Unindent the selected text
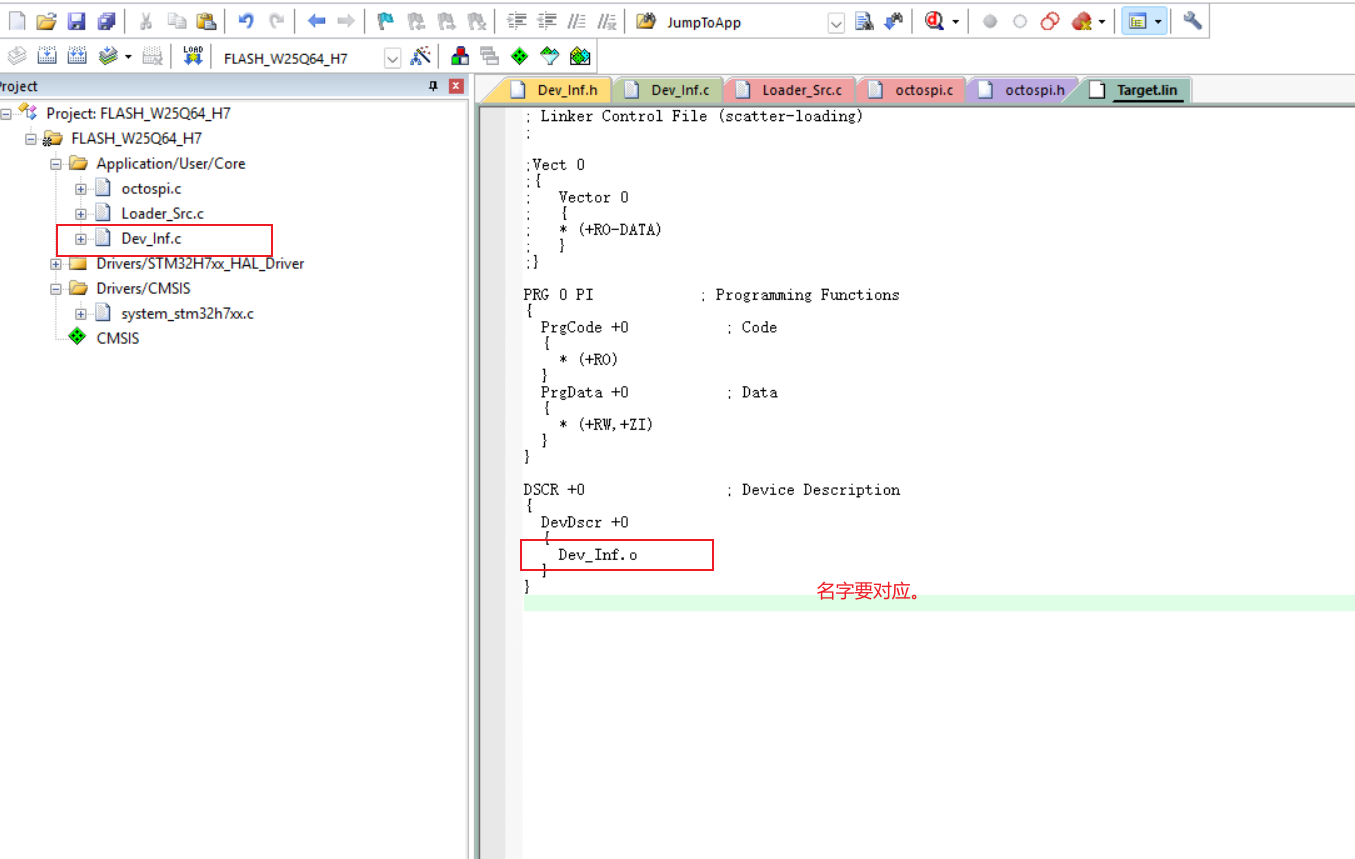The image size is (1355, 859). [547, 21]
